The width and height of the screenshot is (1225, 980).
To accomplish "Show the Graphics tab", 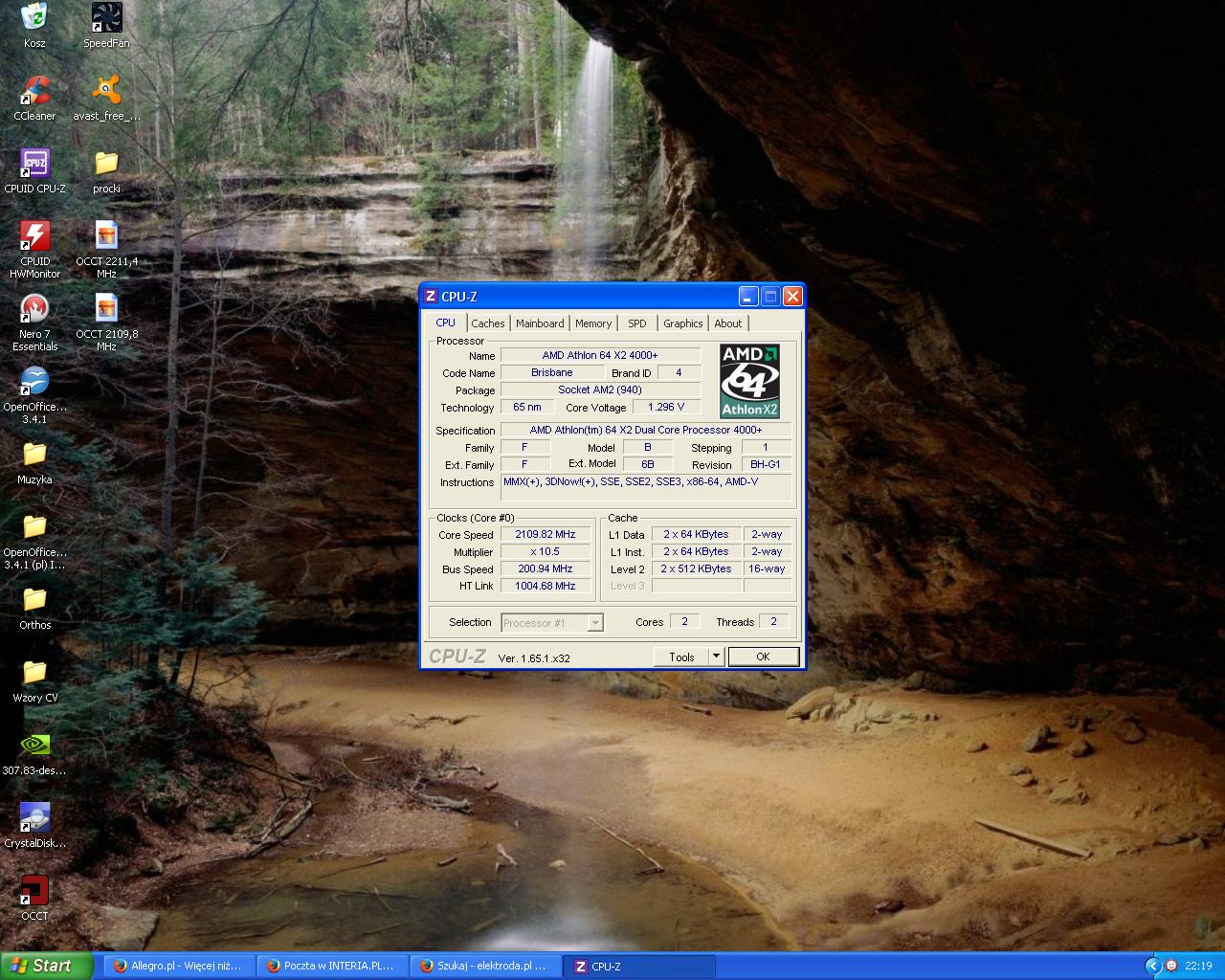I will pos(683,323).
